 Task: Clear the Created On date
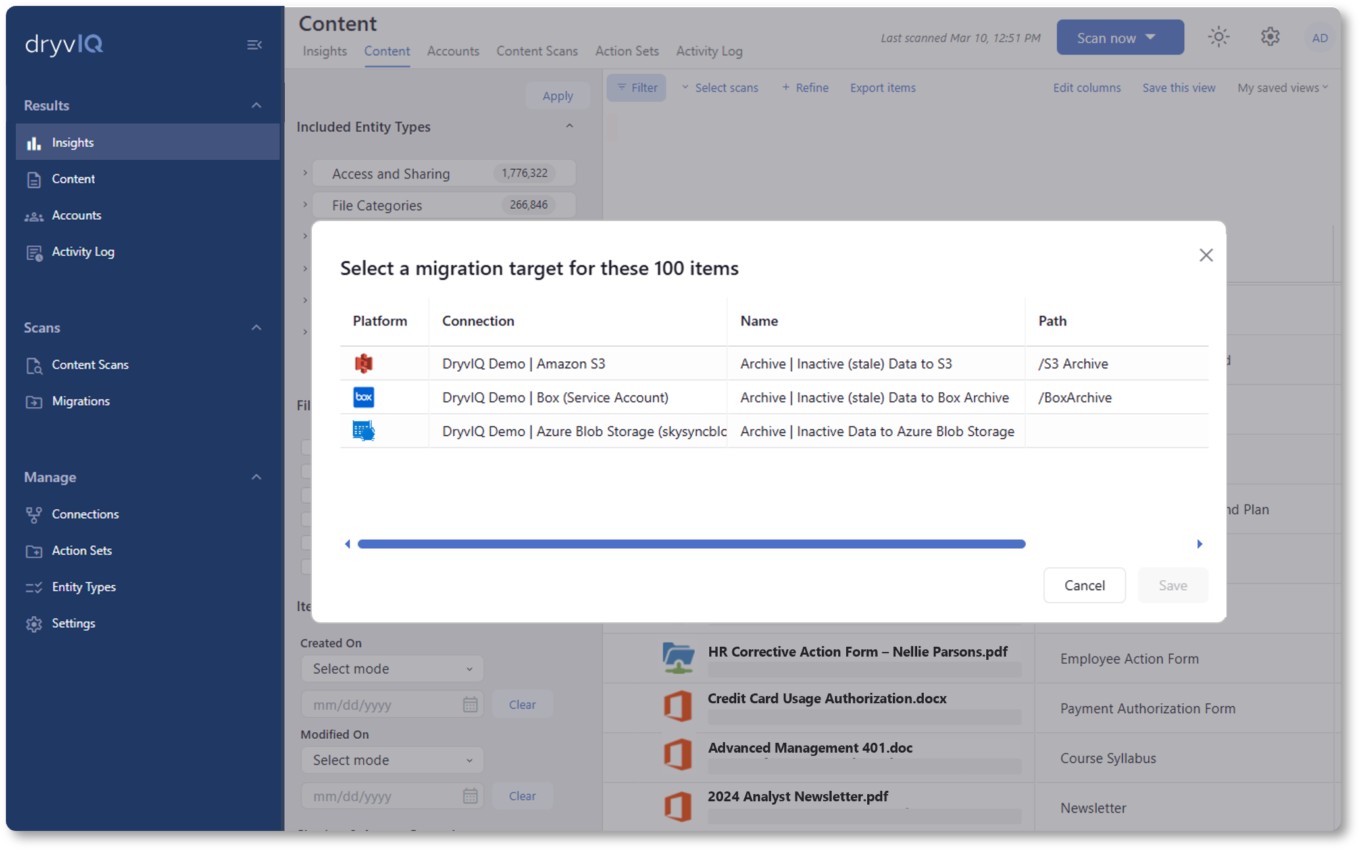click(x=522, y=705)
